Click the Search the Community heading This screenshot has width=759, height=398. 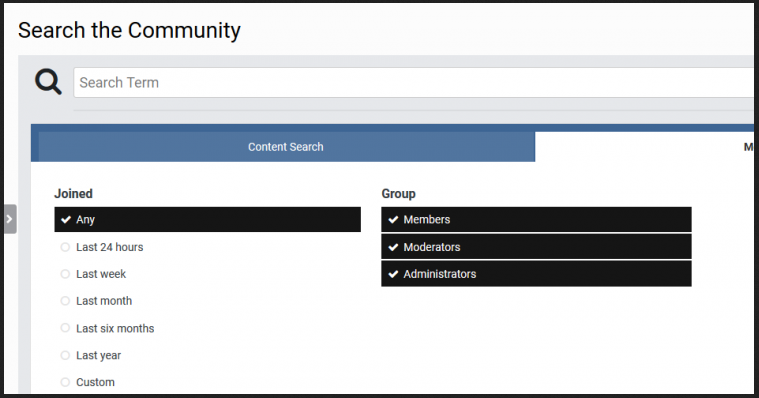(x=129, y=31)
